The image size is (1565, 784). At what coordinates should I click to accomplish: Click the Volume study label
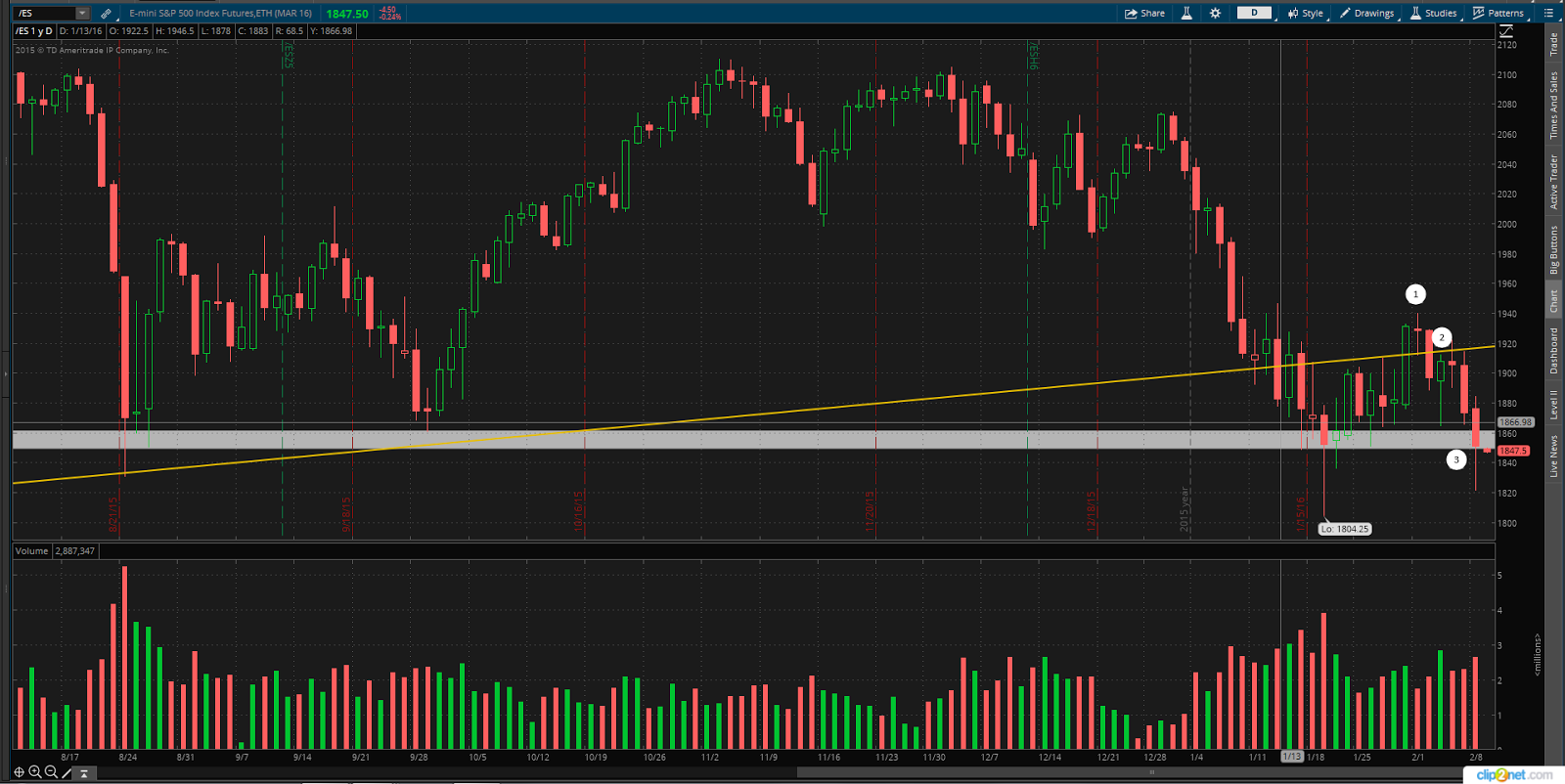pos(31,551)
